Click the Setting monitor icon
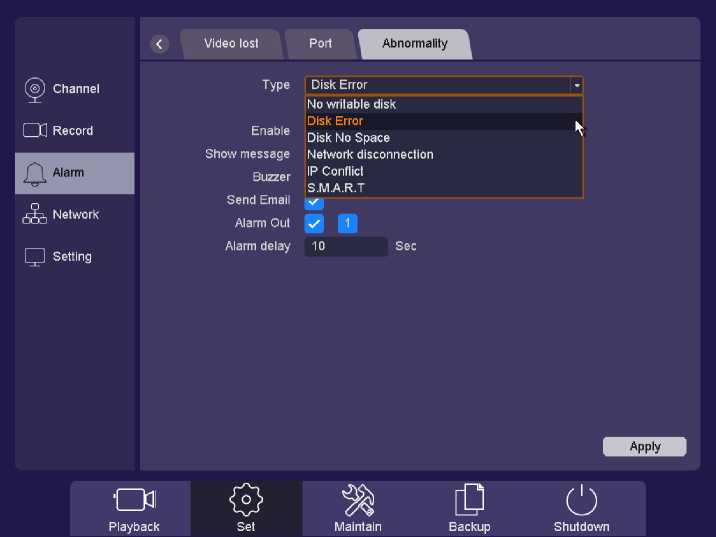 (35, 257)
